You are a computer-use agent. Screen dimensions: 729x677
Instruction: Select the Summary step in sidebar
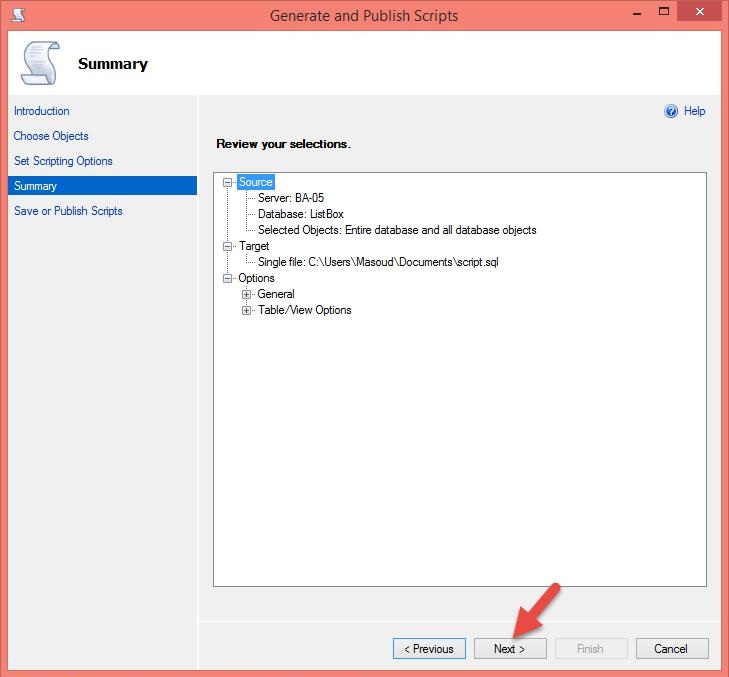coord(102,186)
